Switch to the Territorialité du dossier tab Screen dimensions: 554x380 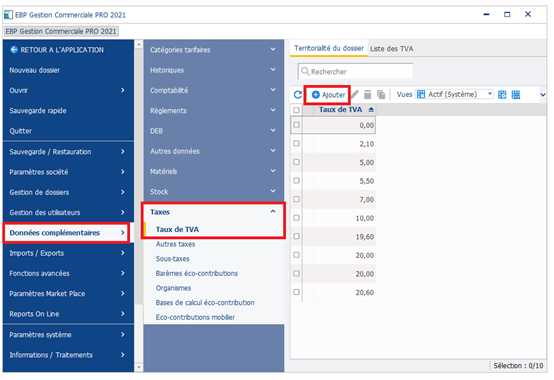(329, 48)
